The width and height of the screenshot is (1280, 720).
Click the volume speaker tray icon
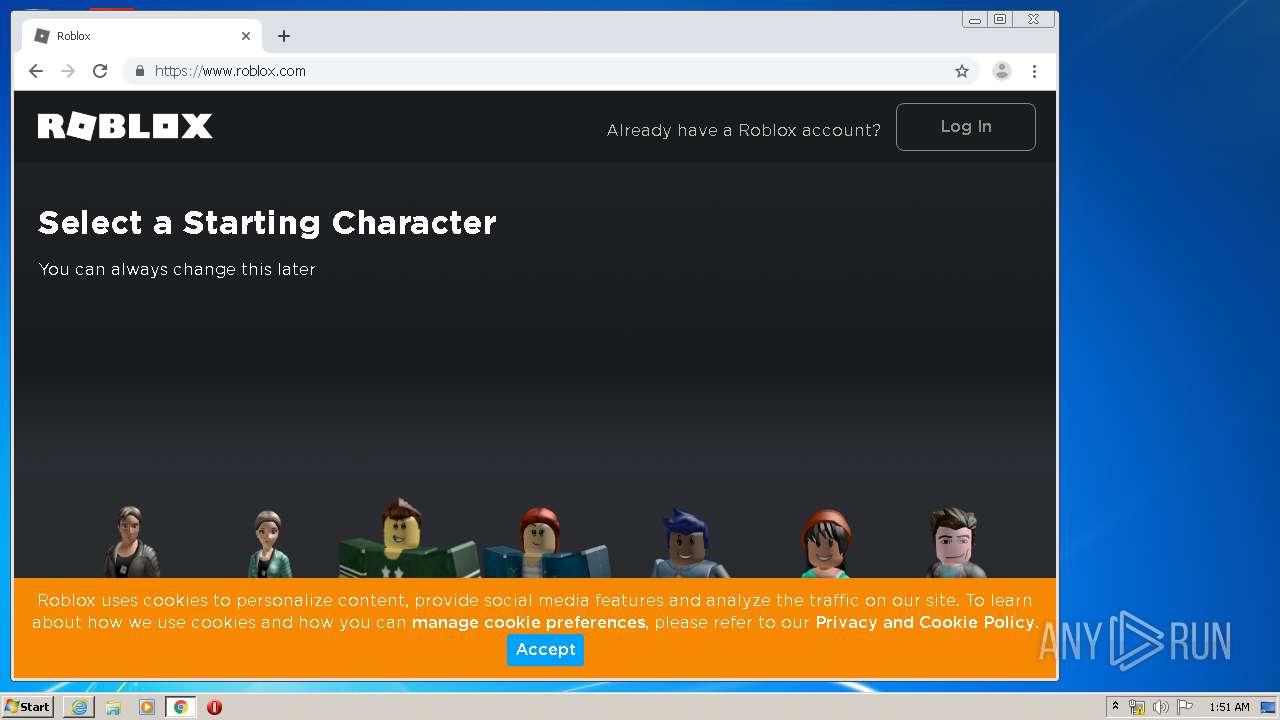pos(1160,707)
